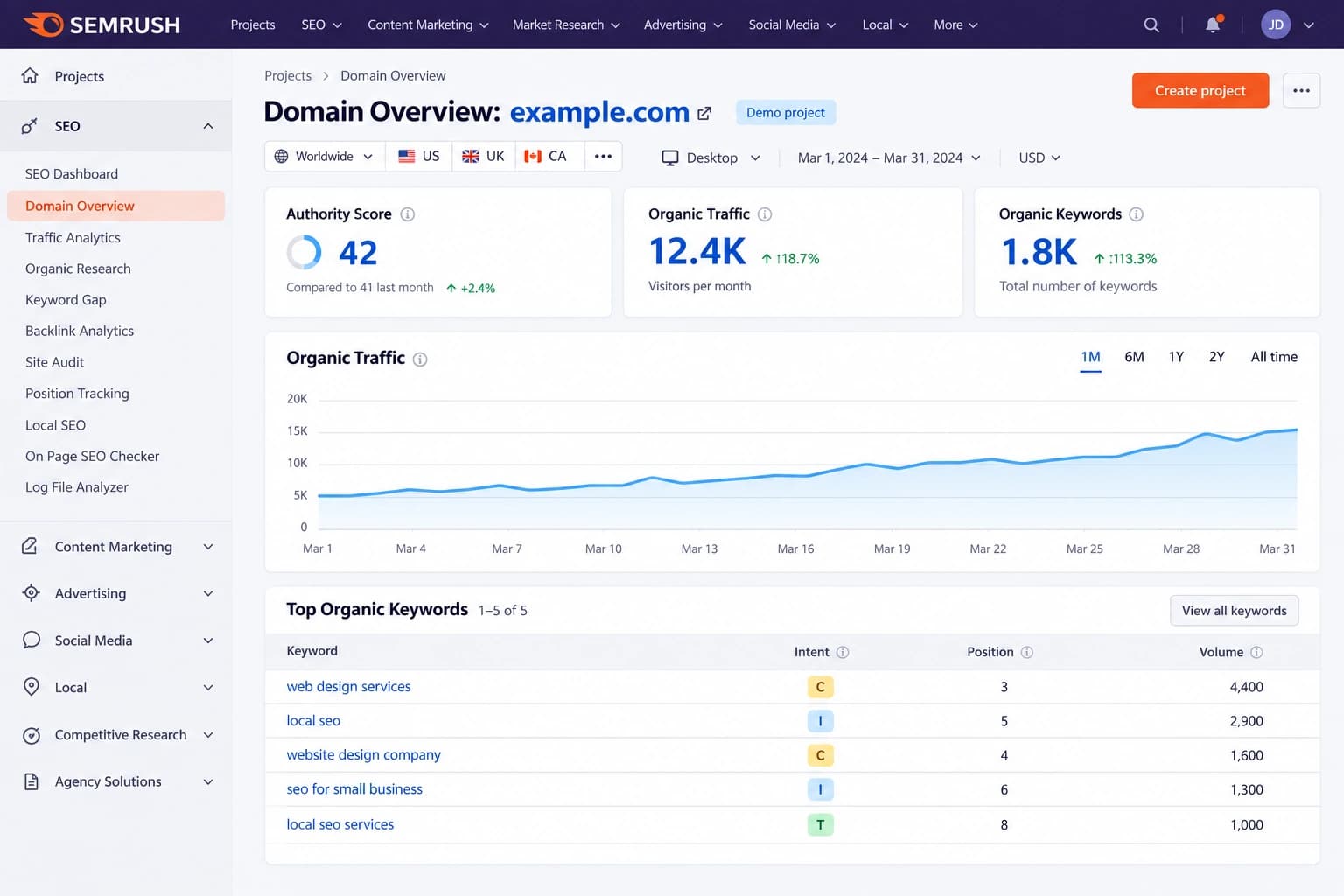
Task: Switch chart to 1Y range
Action: (x=1176, y=357)
